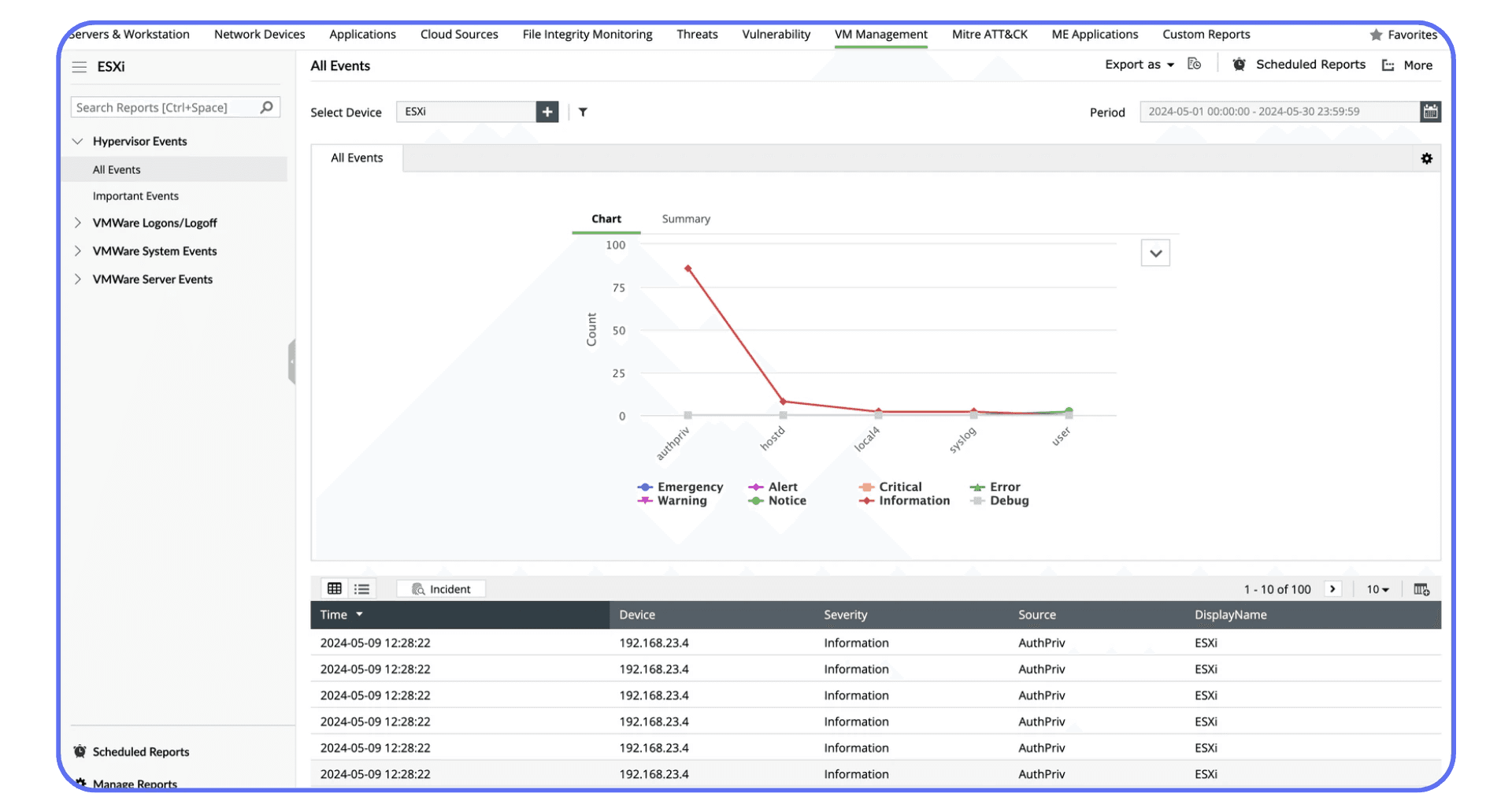
Task: Open the Custom Reports tab
Action: click(x=1206, y=35)
